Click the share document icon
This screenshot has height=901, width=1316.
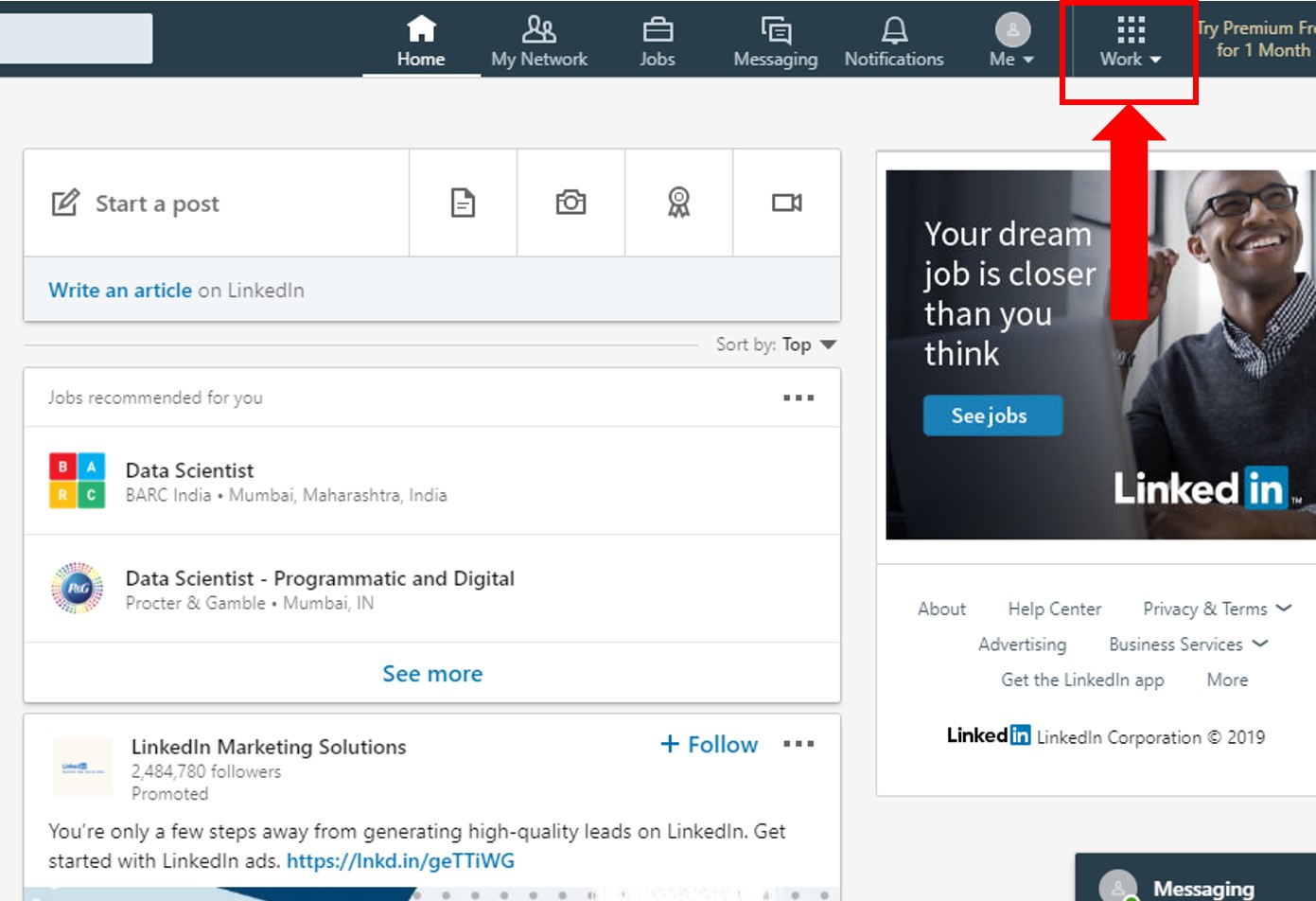coord(463,203)
